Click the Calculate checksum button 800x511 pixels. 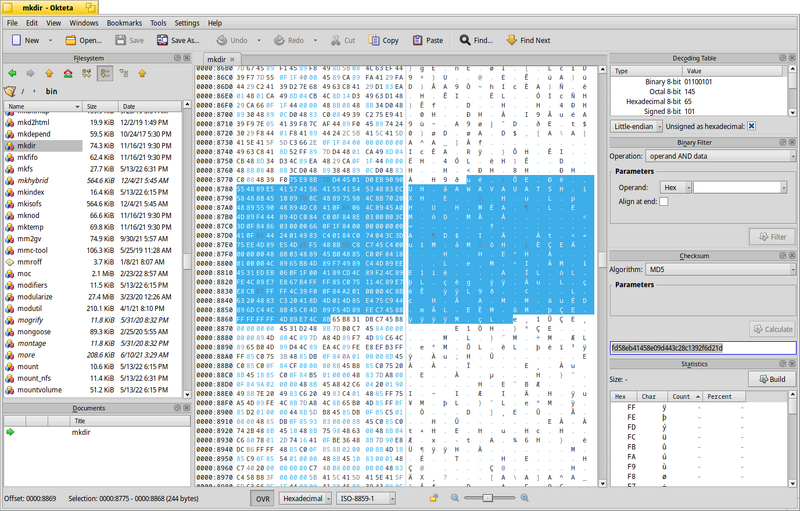[772, 329]
